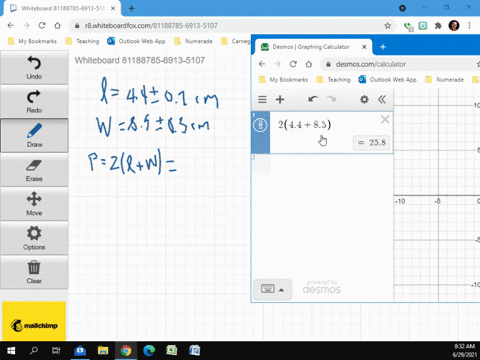Open Numerade bookmark in Desmos window
This screenshot has height=360, width=480.
pyautogui.click(x=445, y=80)
